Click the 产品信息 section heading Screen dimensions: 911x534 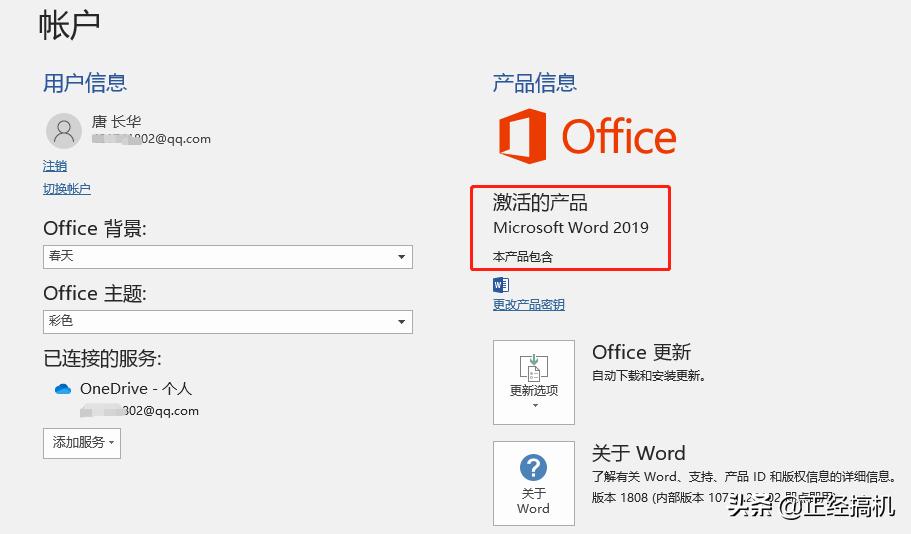coord(535,83)
